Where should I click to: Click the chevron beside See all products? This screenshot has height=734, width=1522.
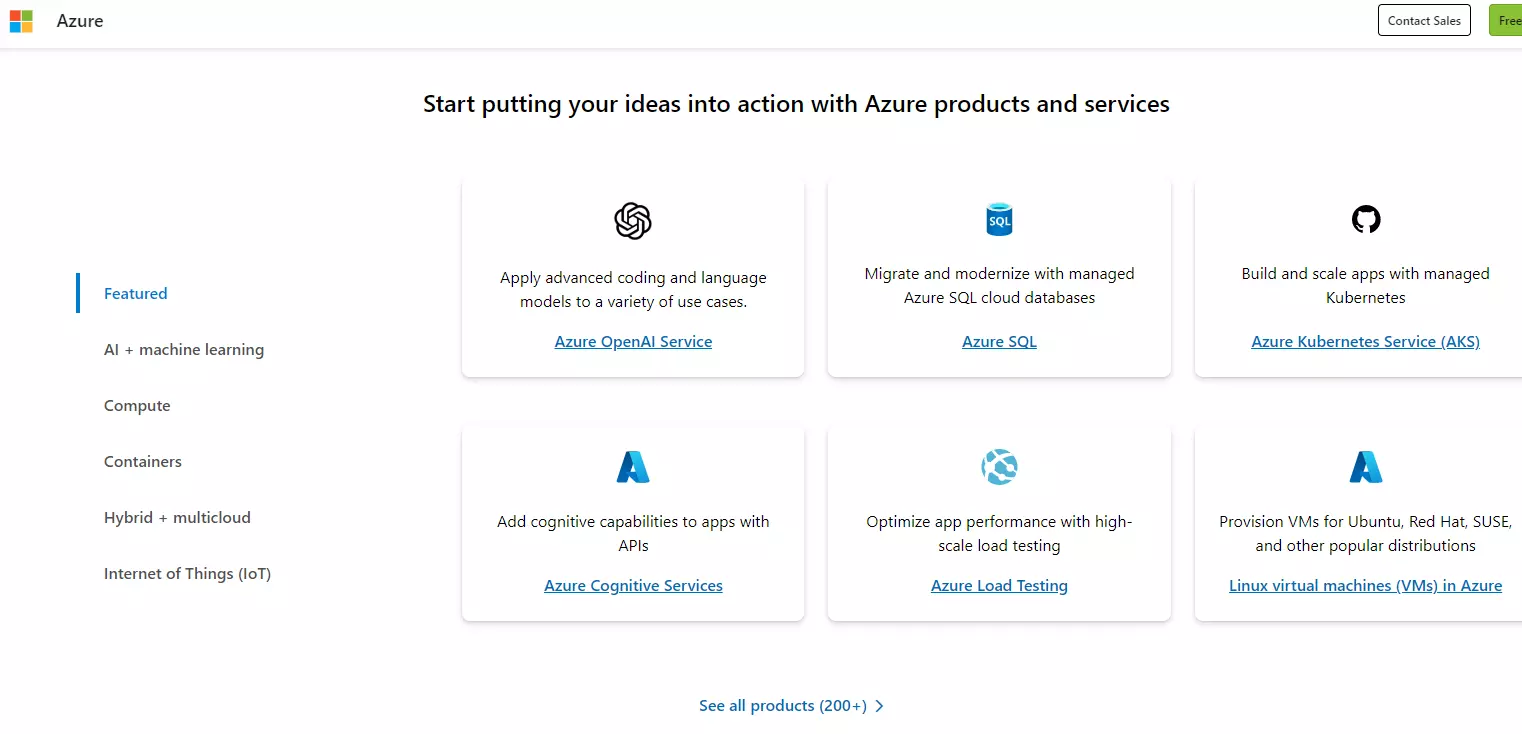pyautogui.click(x=879, y=706)
